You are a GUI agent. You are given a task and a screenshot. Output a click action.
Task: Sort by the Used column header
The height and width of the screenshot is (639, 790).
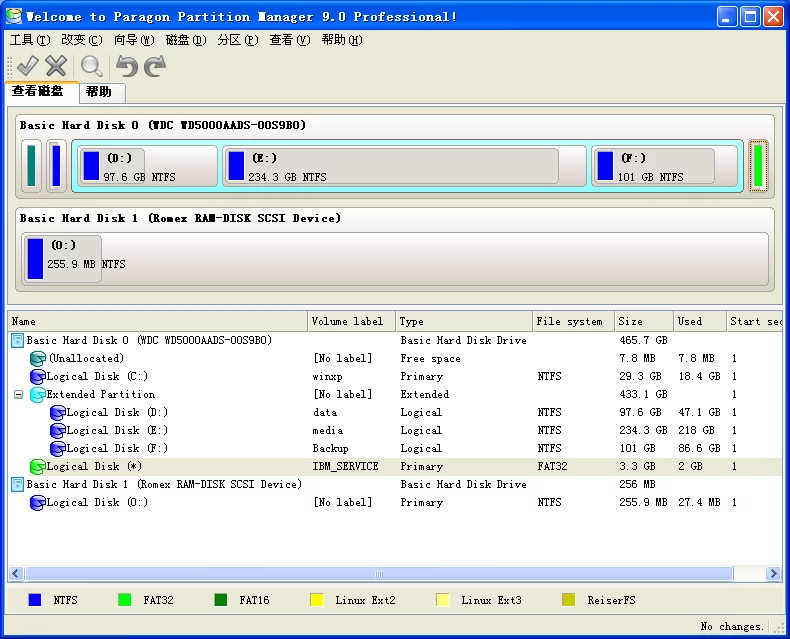(699, 322)
